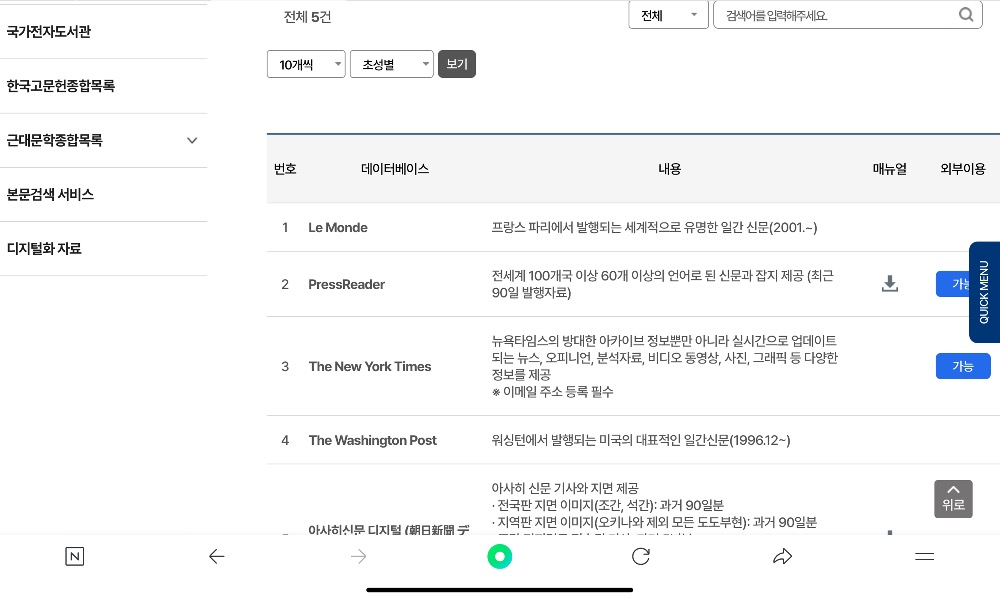Share the page with the share arrow
1000x599 pixels.
(783, 556)
